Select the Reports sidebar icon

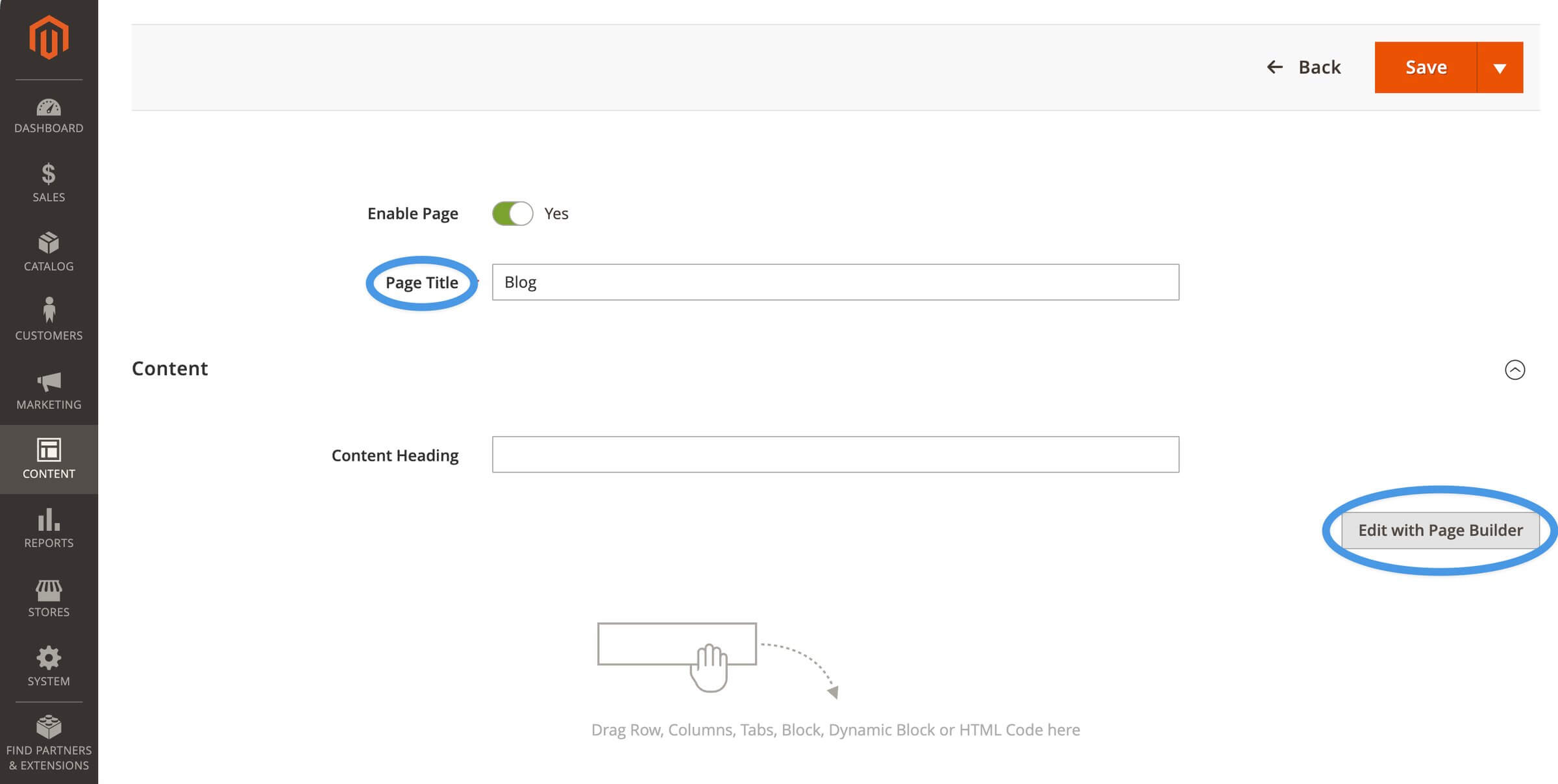[x=49, y=527]
